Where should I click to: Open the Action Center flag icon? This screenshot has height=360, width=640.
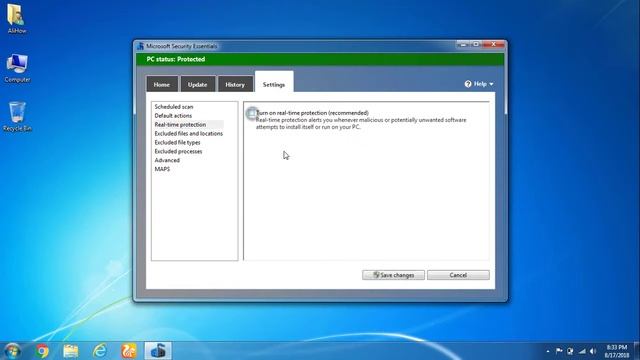[559, 351]
